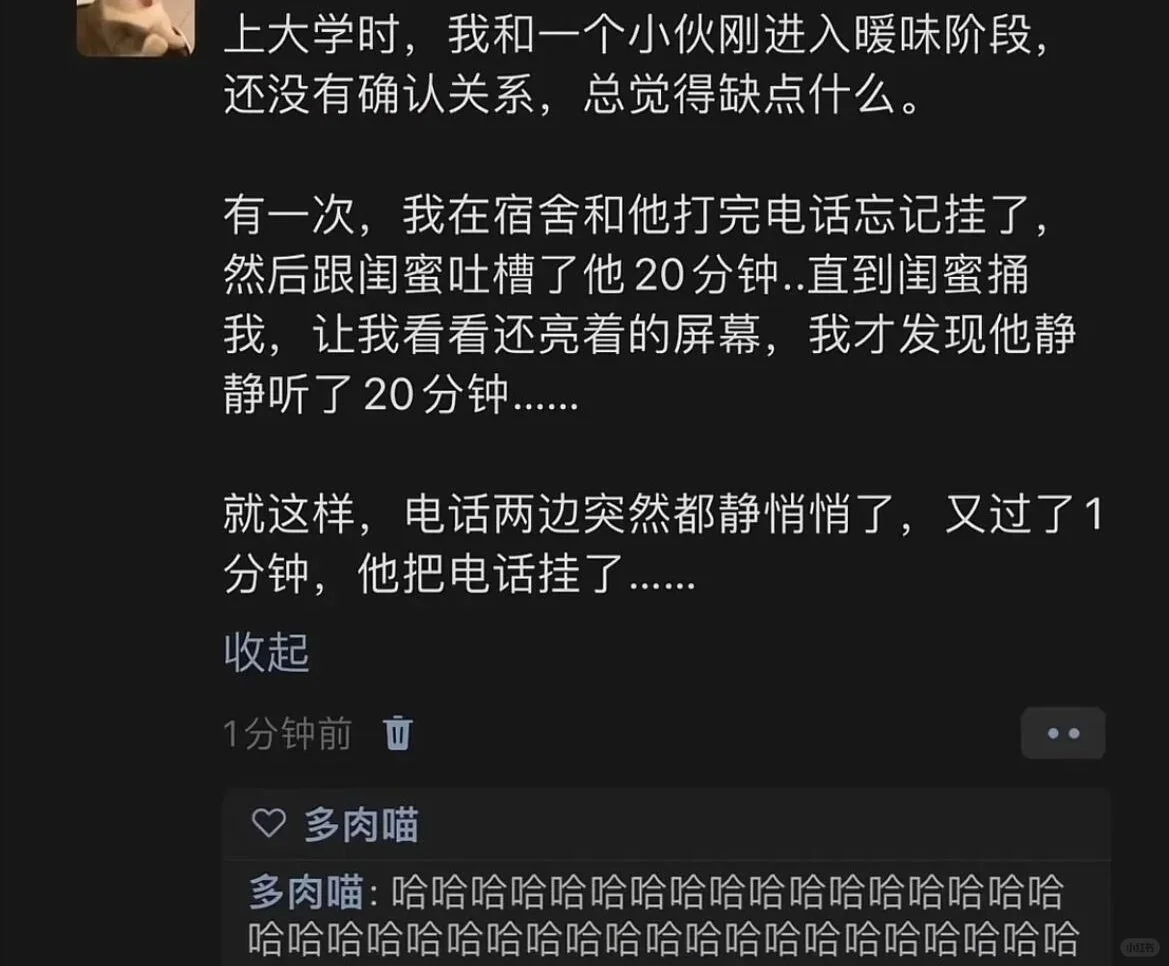
Task: Tap the 哈哈哈 reply text from 多肉喵
Action: click(x=664, y=917)
